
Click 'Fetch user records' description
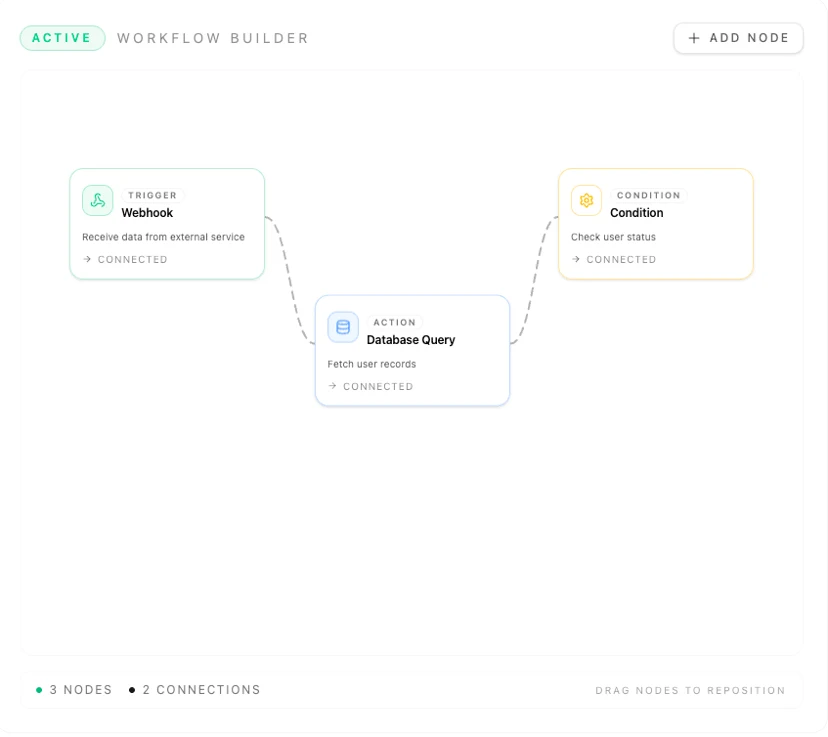tap(372, 364)
